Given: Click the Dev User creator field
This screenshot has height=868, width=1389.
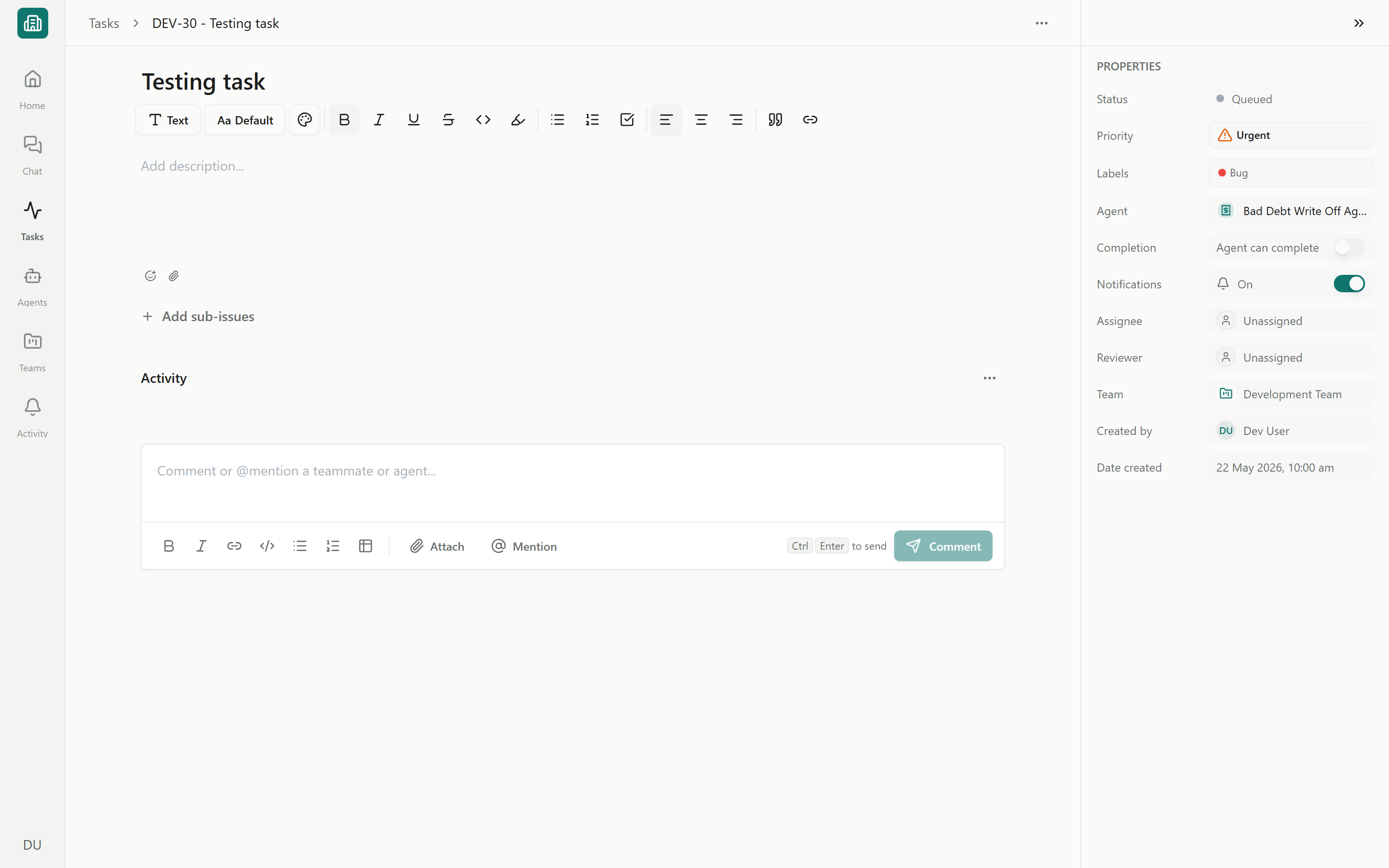Looking at the screenshot, I should (1291, 431).
